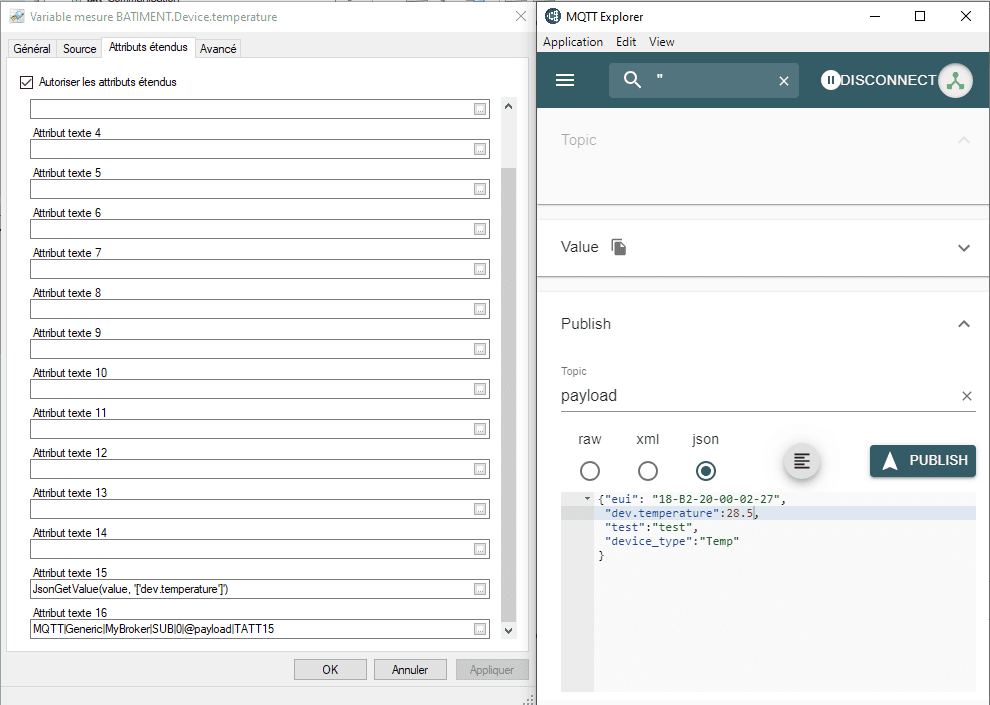The height and width of the screenshot is (705, 990).
Task: Clear the search field text
Action: coord(784,81)
